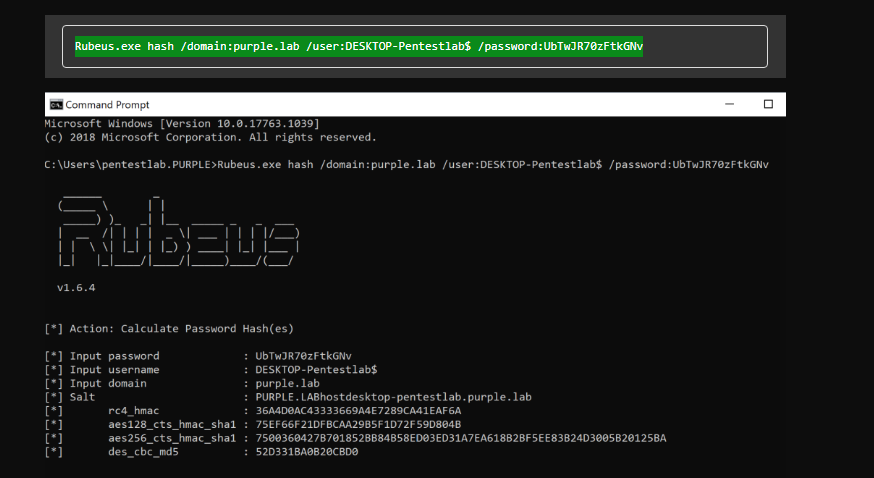The width and height of the screenshot is (874, 478).
Task: Click the C:\Users\pentestlab.PURPLE prompt command line
Action: pos(406,165)
